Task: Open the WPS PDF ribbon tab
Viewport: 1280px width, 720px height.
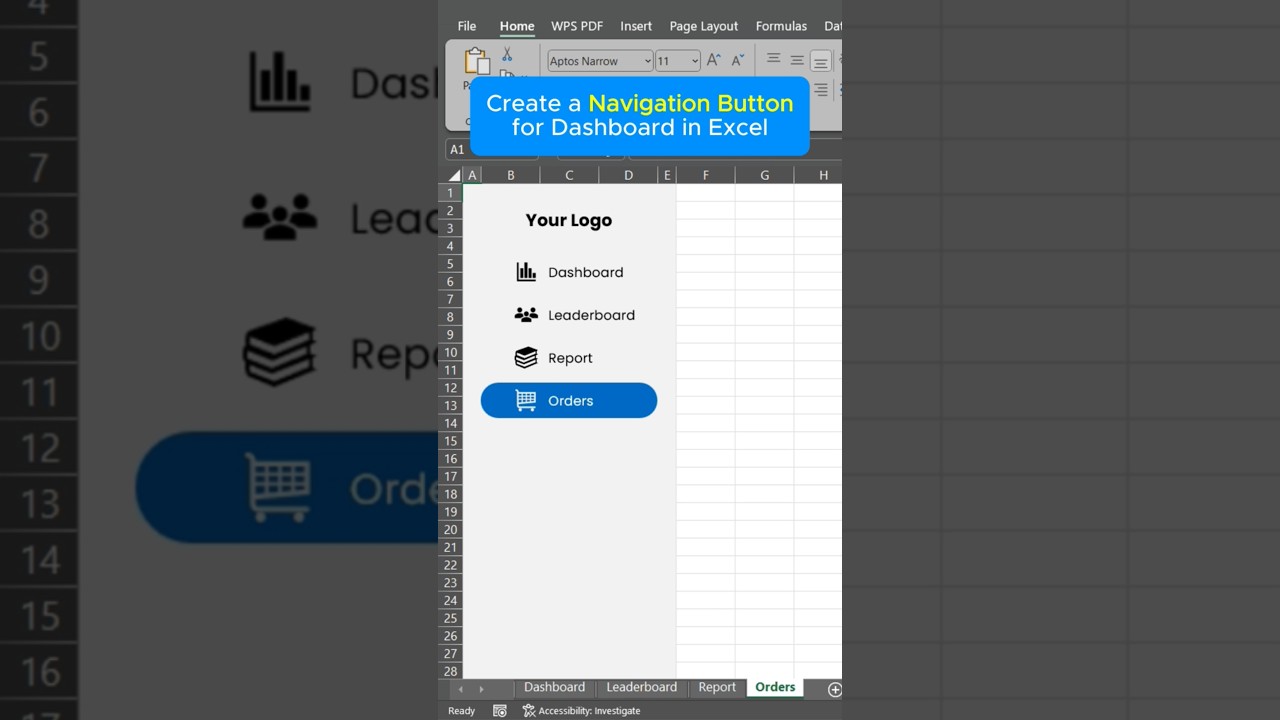Action: 577,26
